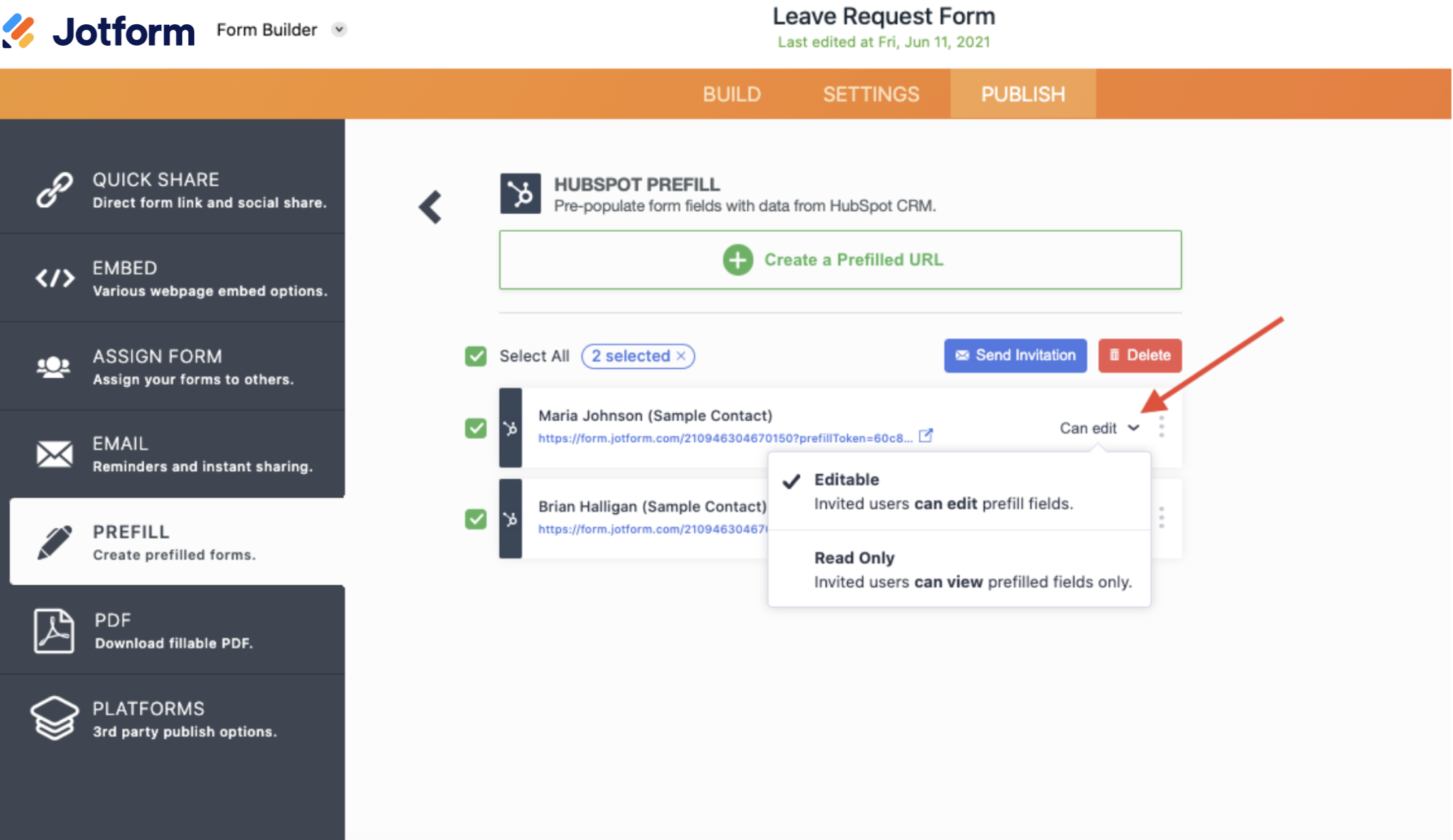Screen dimensions: 1453x840
Task: Open Maria Johnson's prefilled link in a new tab
Action: click(925, 436)
